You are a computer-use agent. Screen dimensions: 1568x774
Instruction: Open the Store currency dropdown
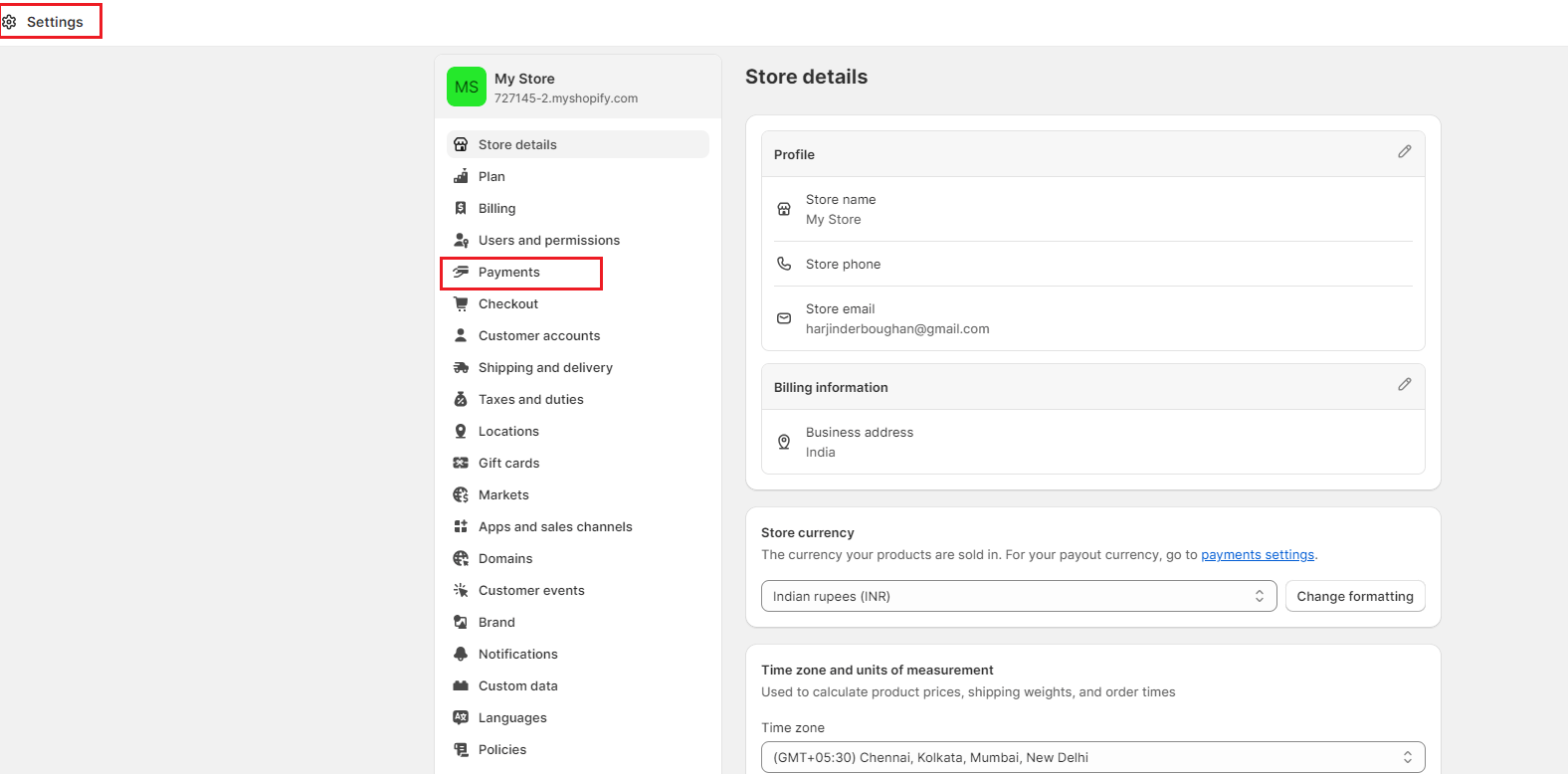(x=1019, y=596)
